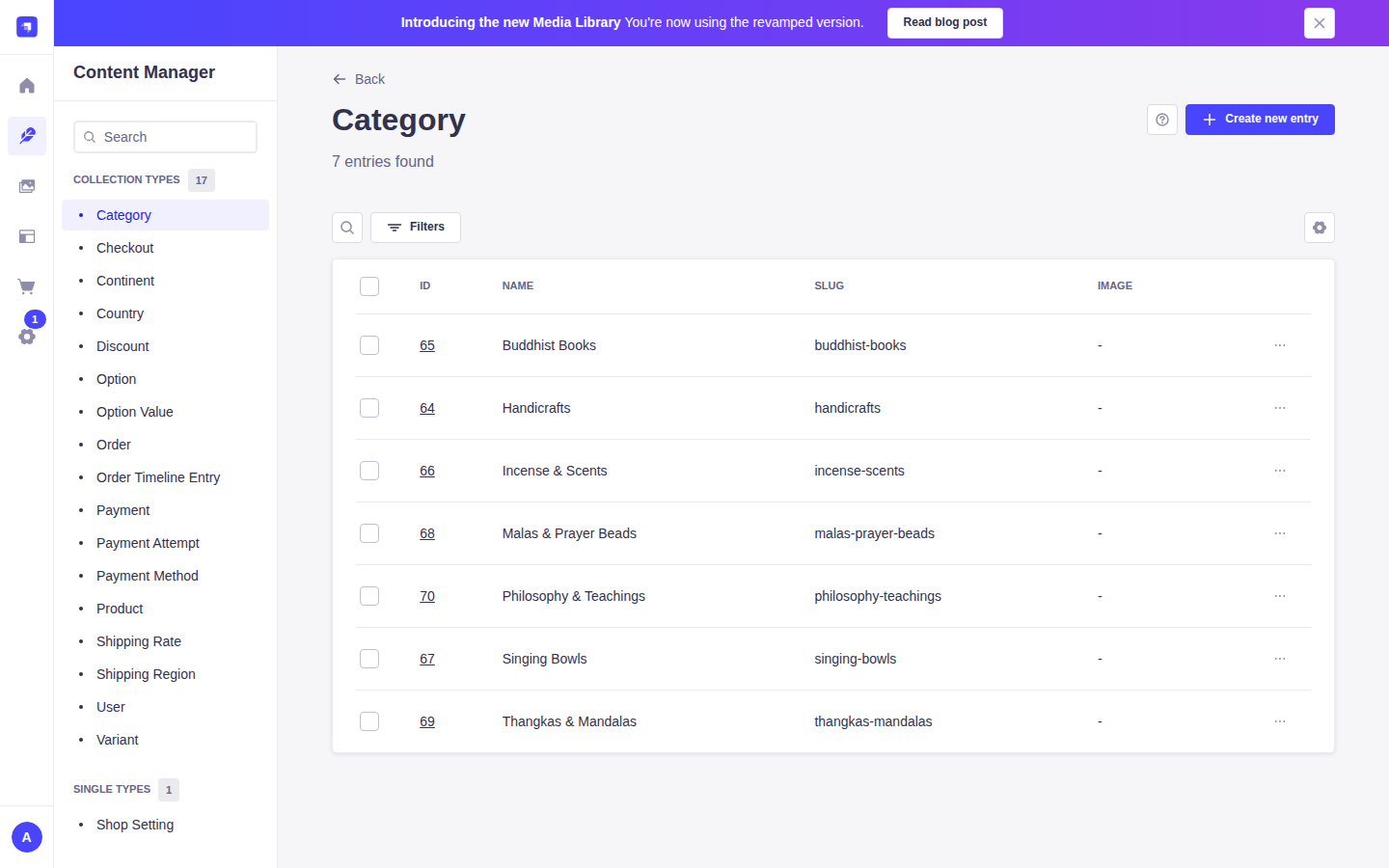Select all entries checkbox in header

369,286
